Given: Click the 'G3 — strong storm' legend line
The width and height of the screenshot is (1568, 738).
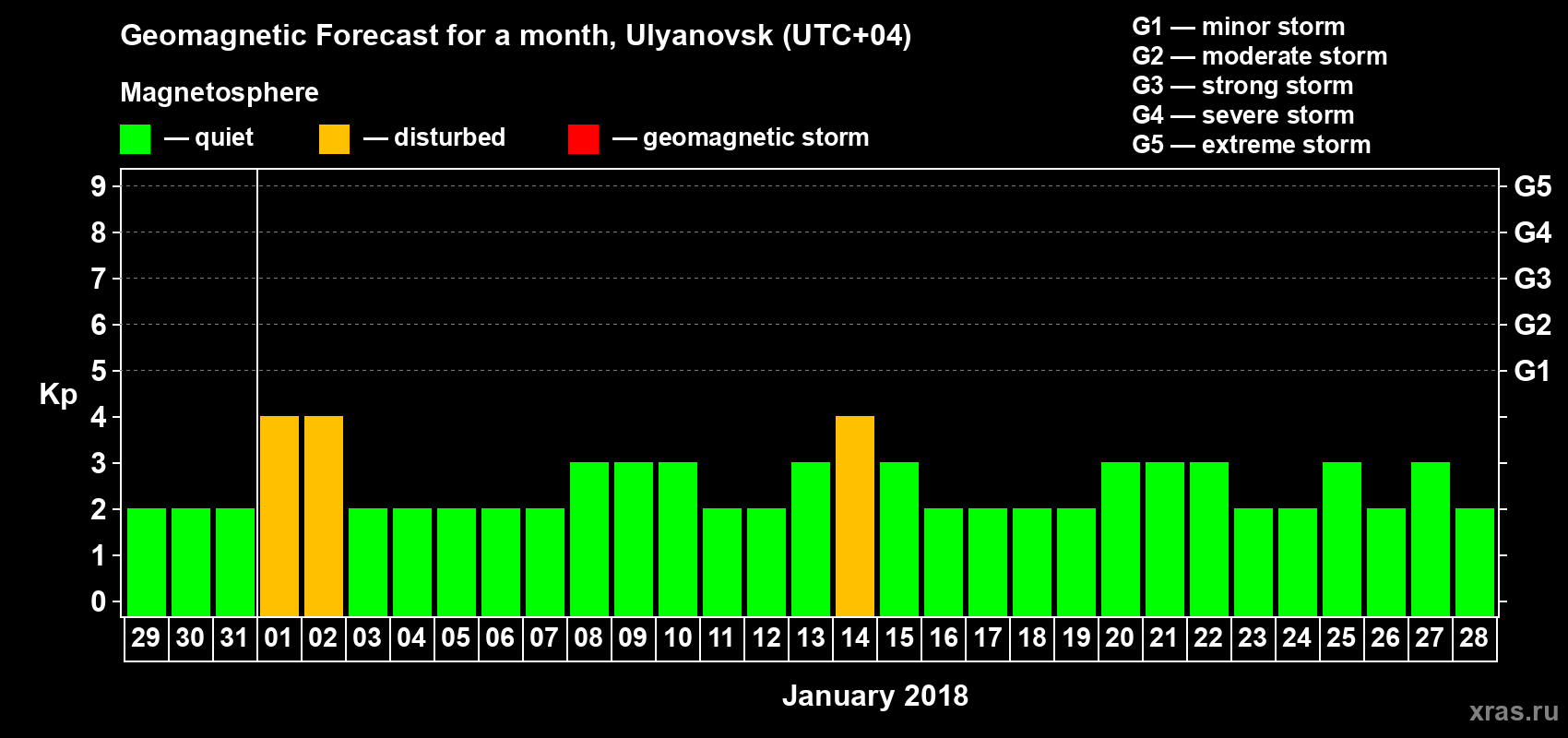Looking at the screenshot, I should pyautogui.click(x=1242, y=86).
